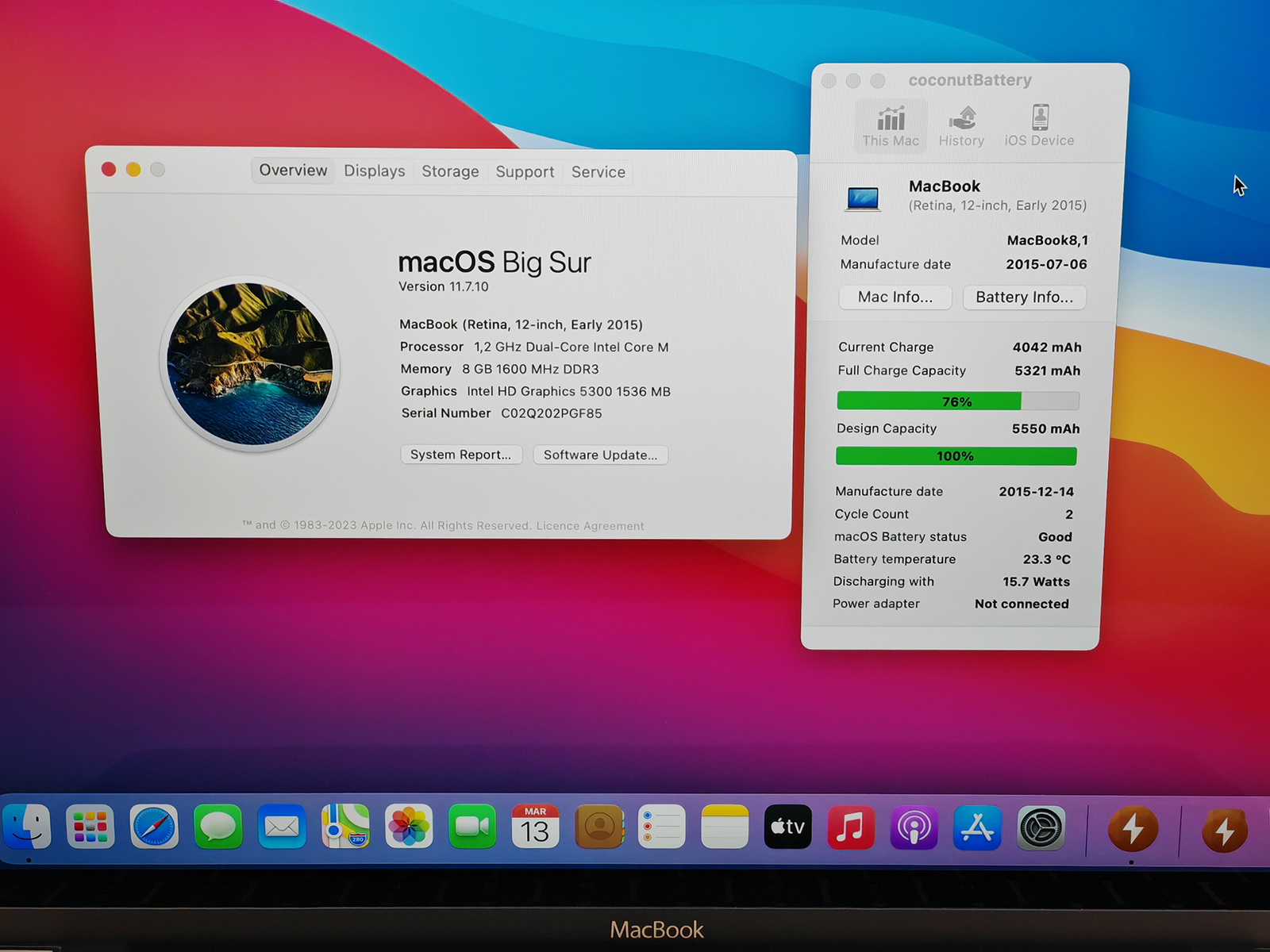The image size is (1270, 952).
Task: Open the History tab in coconutBattery
Action: tap(961, 126)
